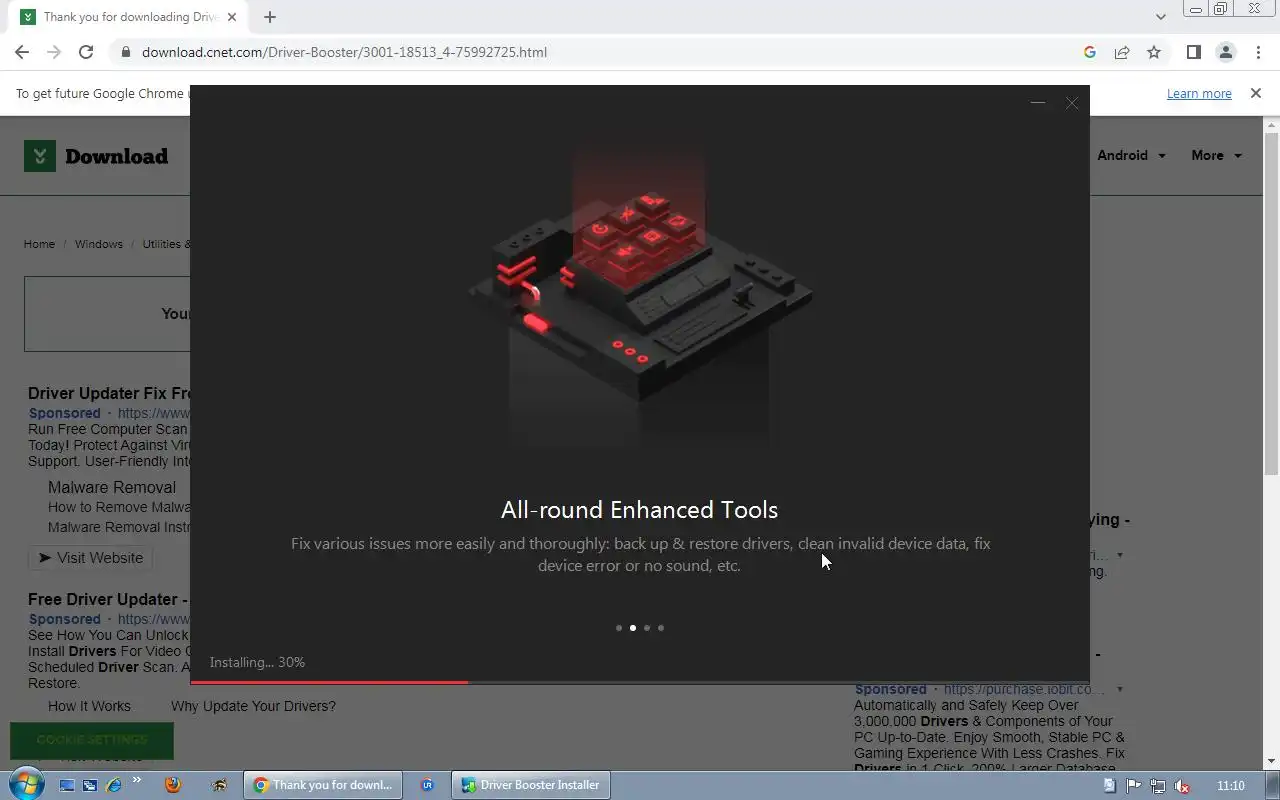Toggle Chrome side panel icon
The image size is (1280, 800).
click(1193, 52)
